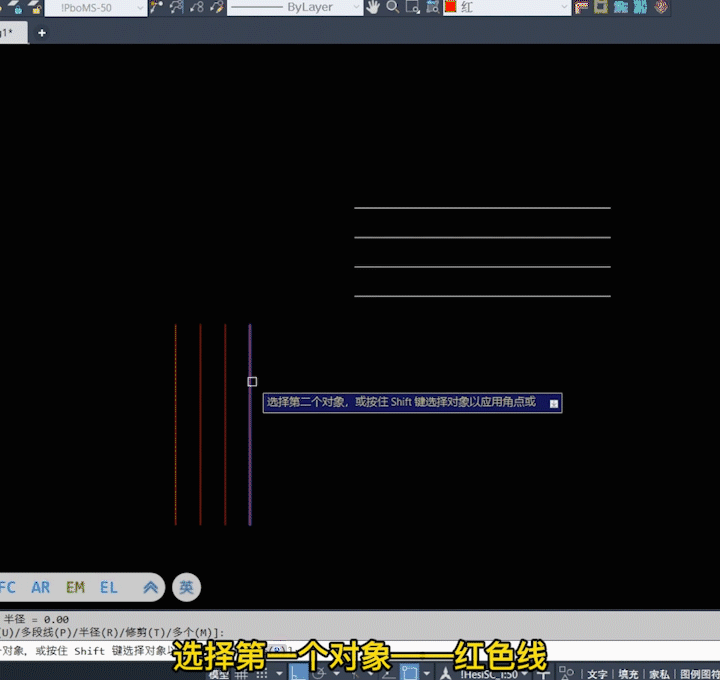Toggle object snap square icon in status bar
The width and height of the screenshot is (720, 680).
point(410,673)
